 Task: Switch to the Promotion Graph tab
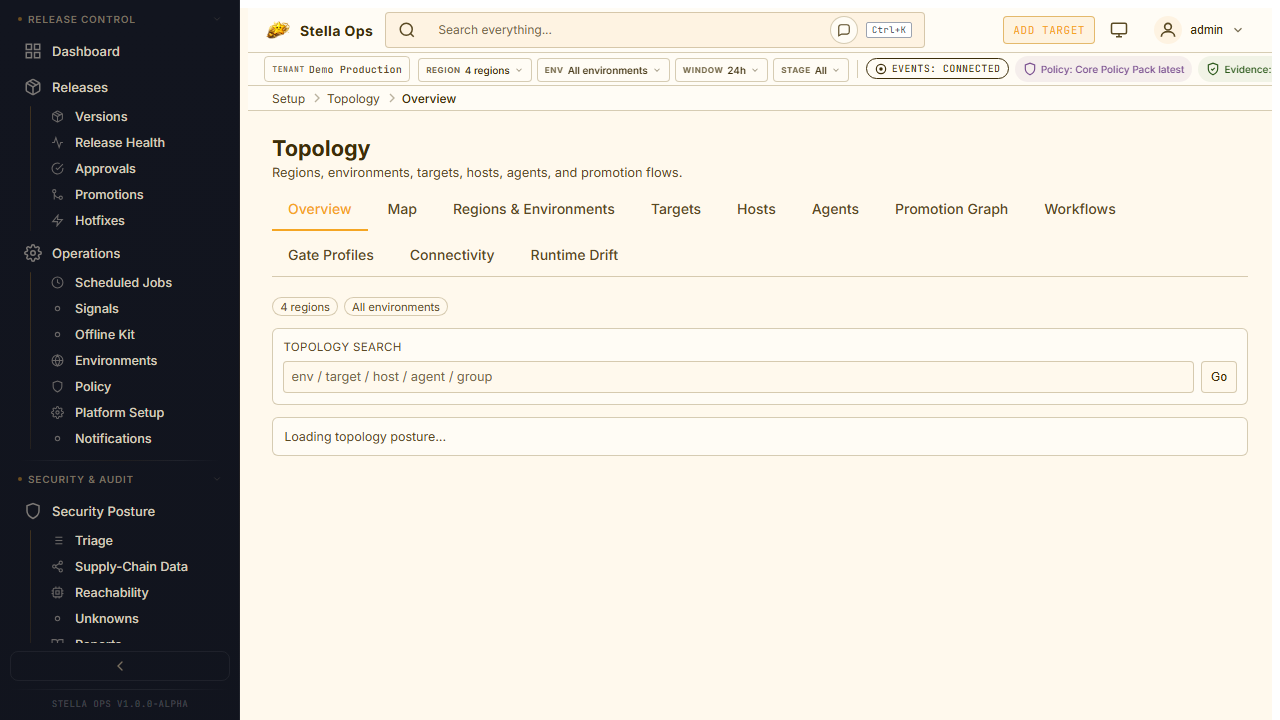point(951,209)
